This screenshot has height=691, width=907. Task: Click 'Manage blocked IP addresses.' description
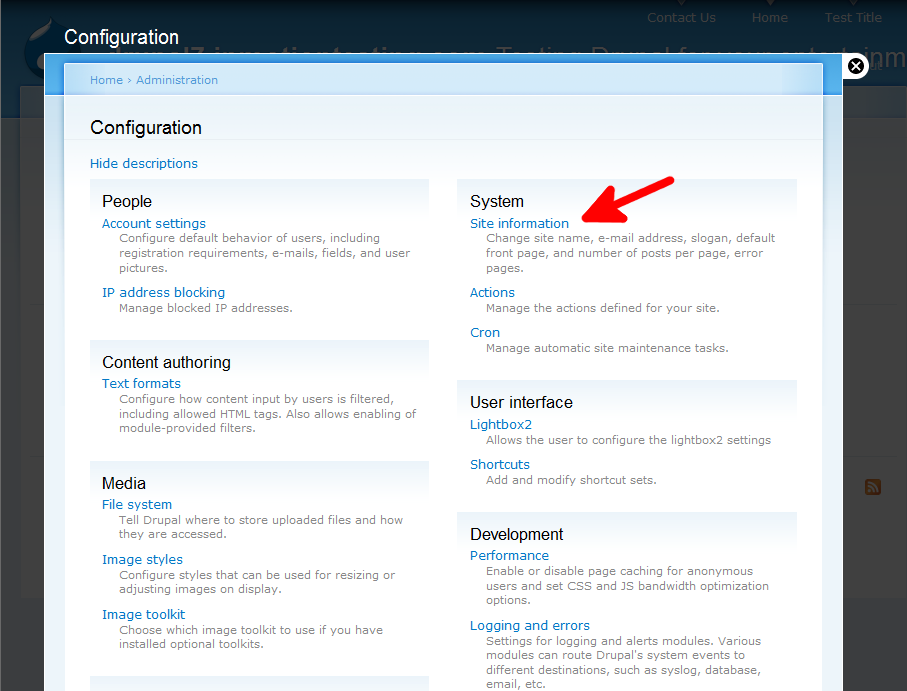[206, 308]
